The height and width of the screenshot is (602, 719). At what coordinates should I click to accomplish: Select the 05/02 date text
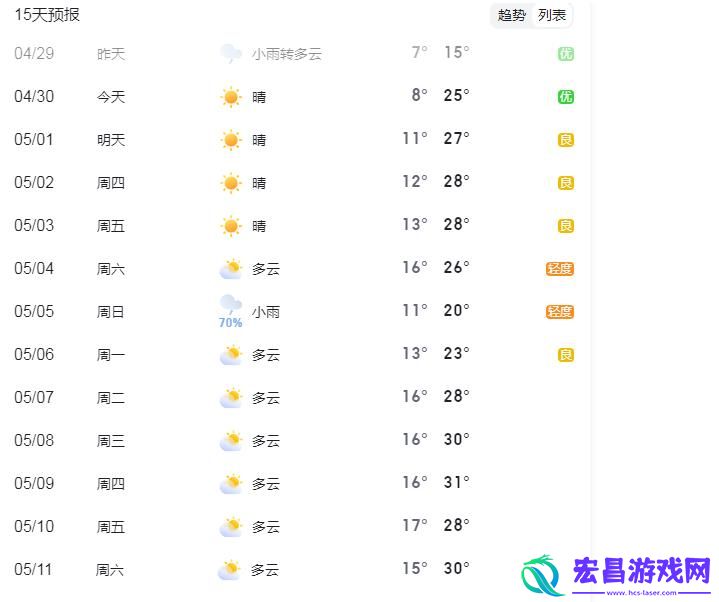point(34,182)
